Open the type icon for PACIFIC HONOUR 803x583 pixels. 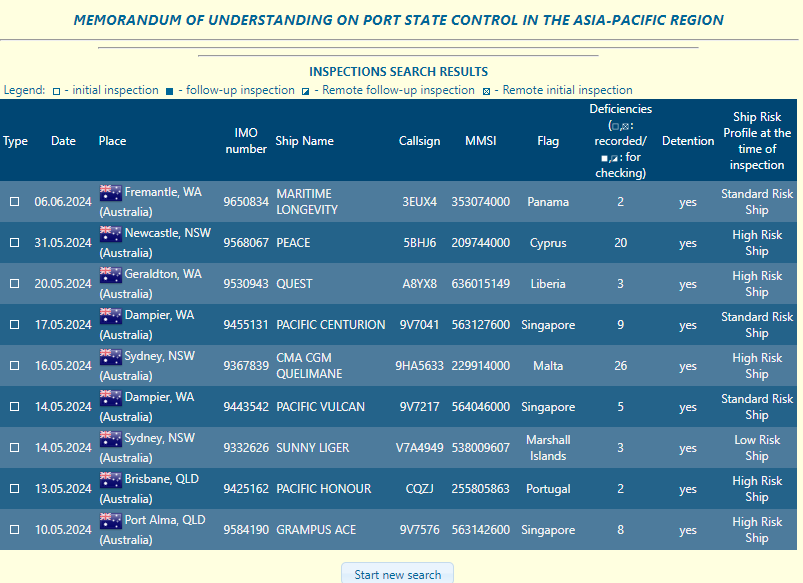[x=14, y=488]
